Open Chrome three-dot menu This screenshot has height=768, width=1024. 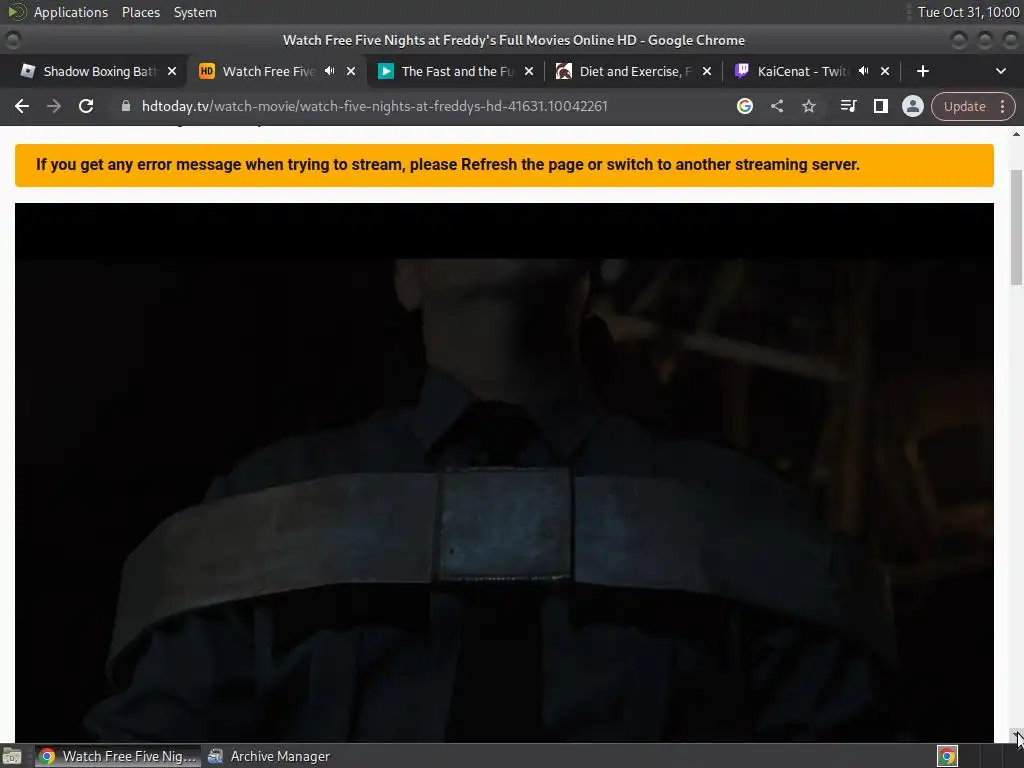[x=1002, y=106]
